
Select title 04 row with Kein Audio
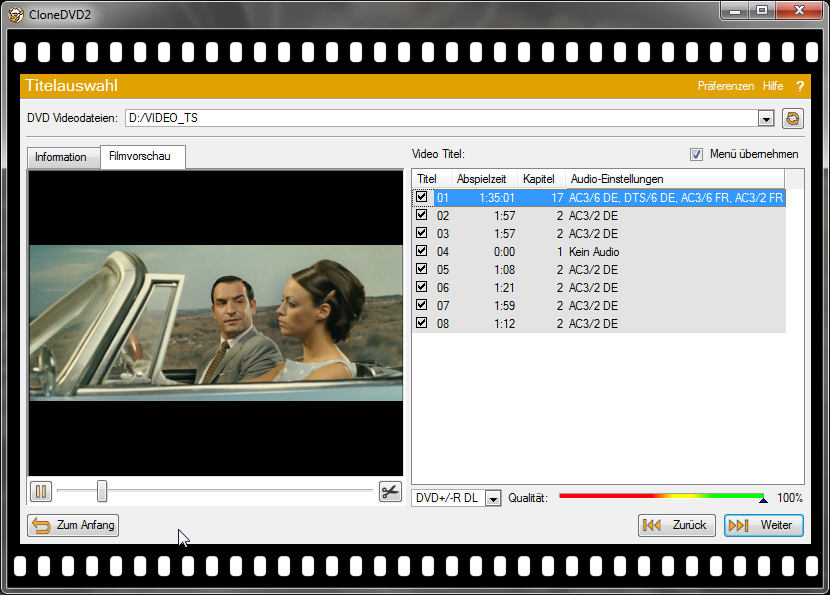point(599,252)
